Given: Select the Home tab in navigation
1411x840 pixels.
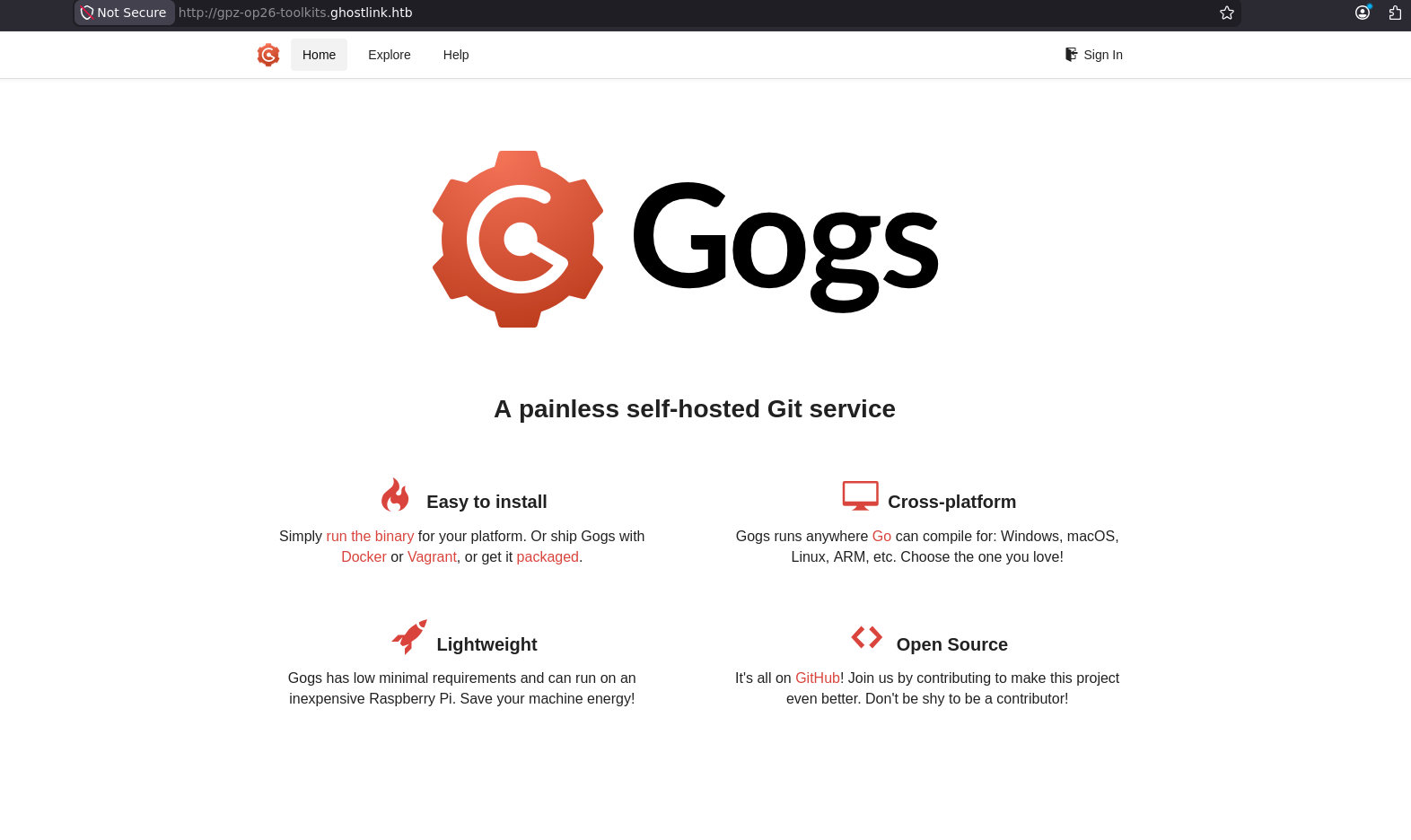Looking at the screenshot, I should pyautogui.click(x=319, y=55).
